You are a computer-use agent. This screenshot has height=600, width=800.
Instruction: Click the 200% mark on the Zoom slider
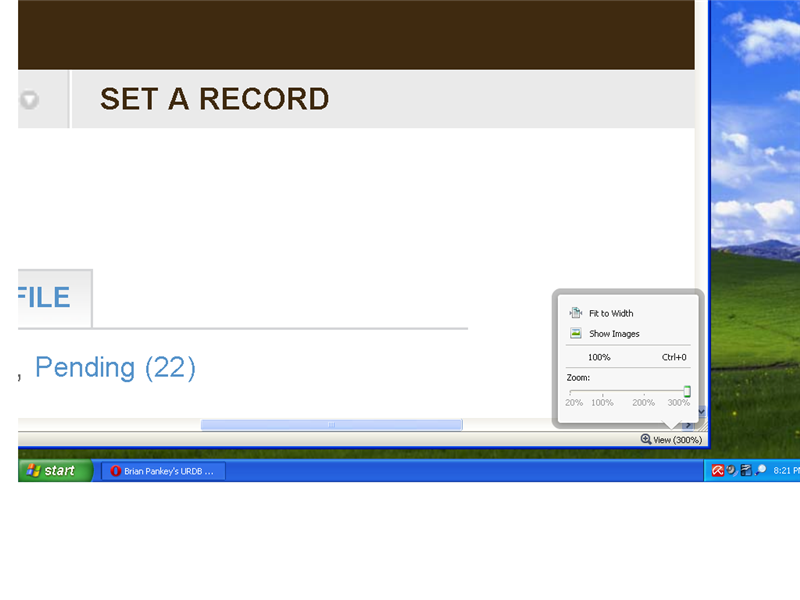tap(643, 391)
